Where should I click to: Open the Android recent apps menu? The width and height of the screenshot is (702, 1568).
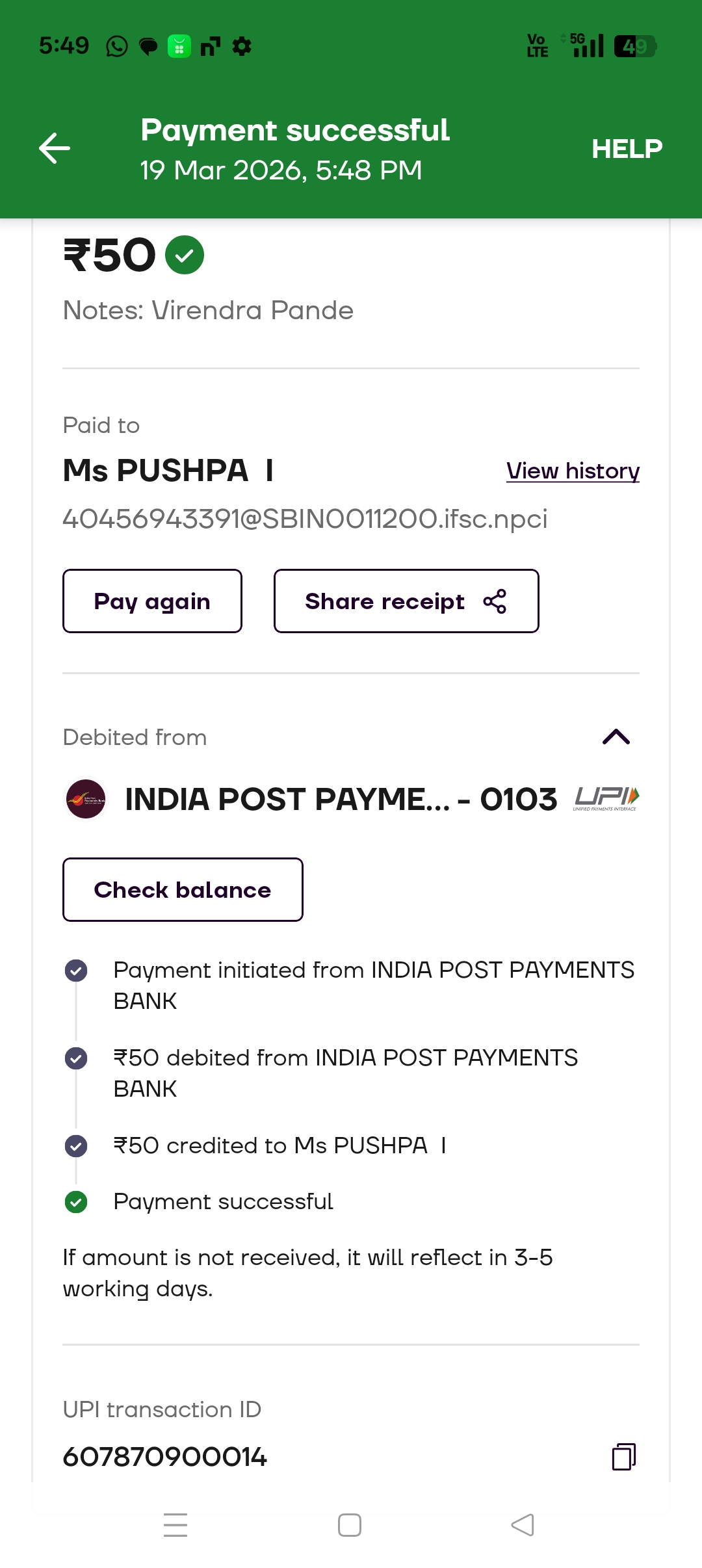pos(175,1524)
